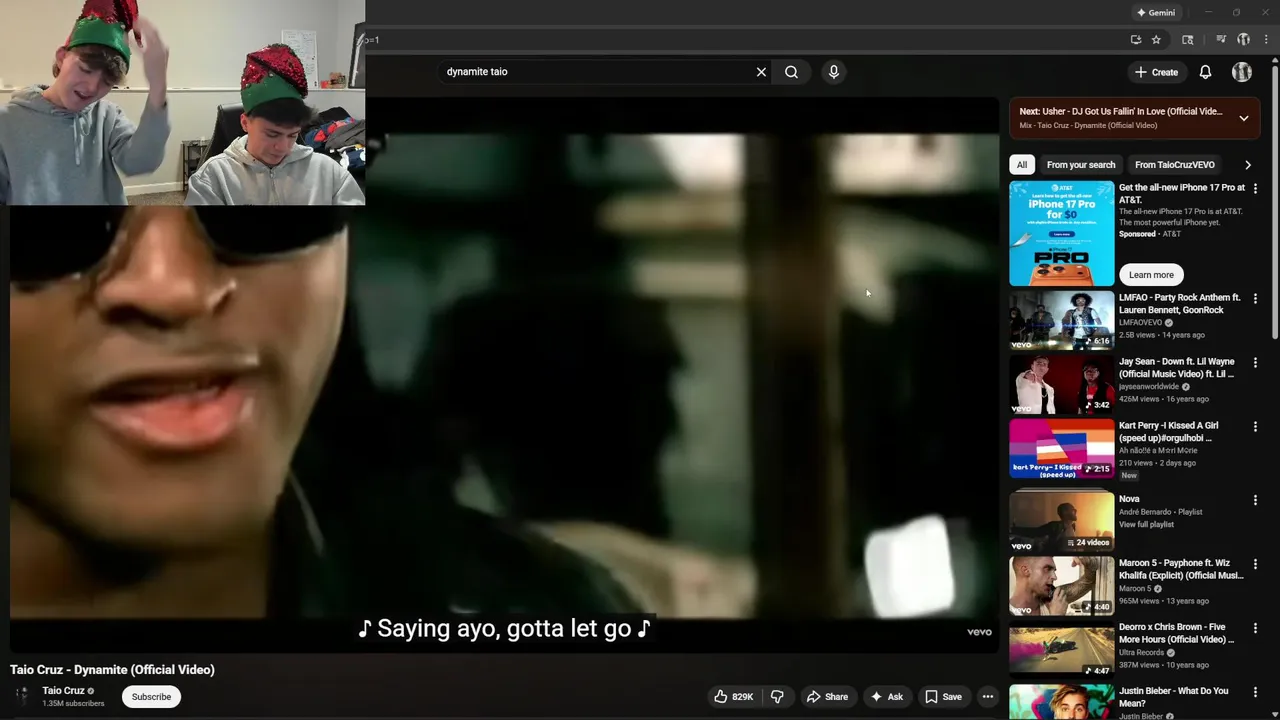Select the All filter chip
The height and width of the screenshot is (720, 1280).
tap(1021, 165)
